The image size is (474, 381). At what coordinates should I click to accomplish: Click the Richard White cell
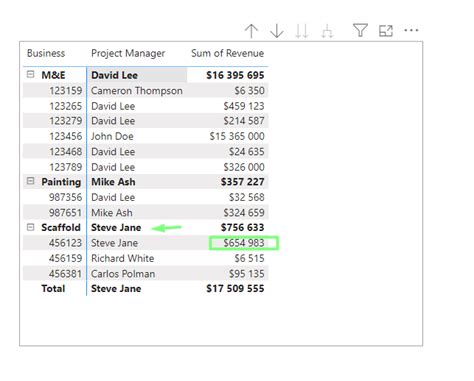coord(123,258)
